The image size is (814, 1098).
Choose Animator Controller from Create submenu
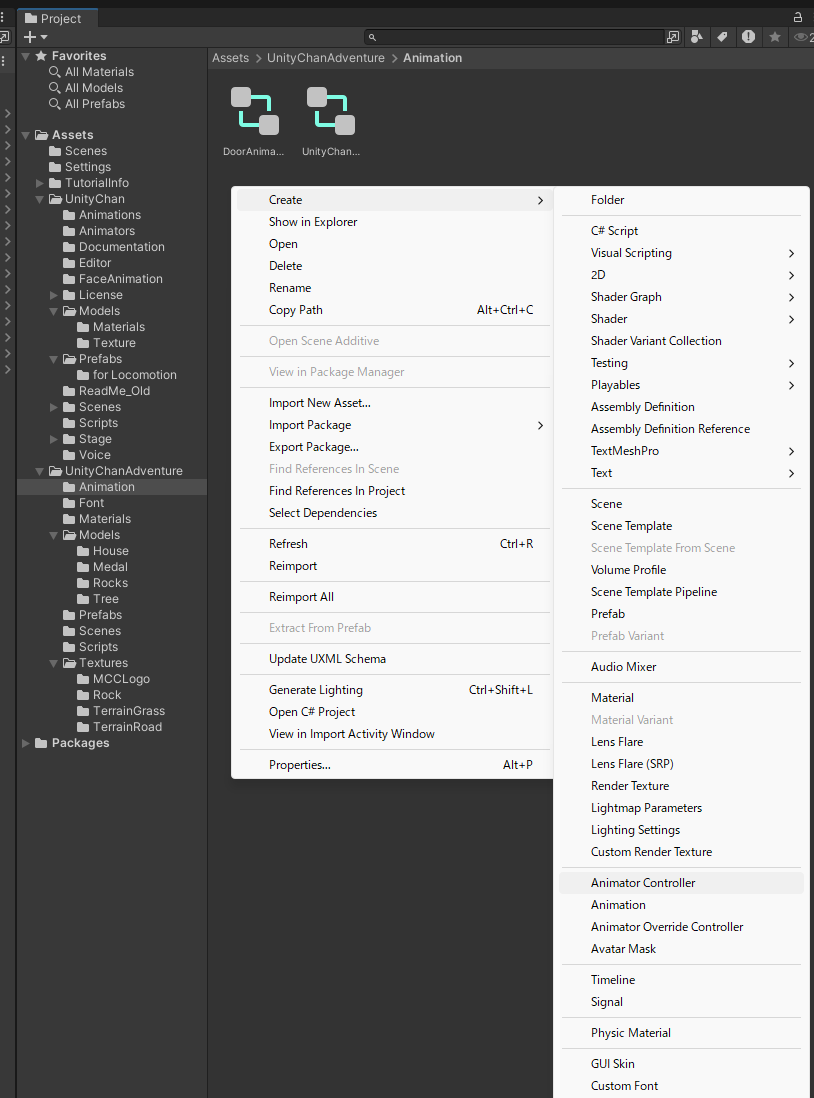[x=643, y=883]
